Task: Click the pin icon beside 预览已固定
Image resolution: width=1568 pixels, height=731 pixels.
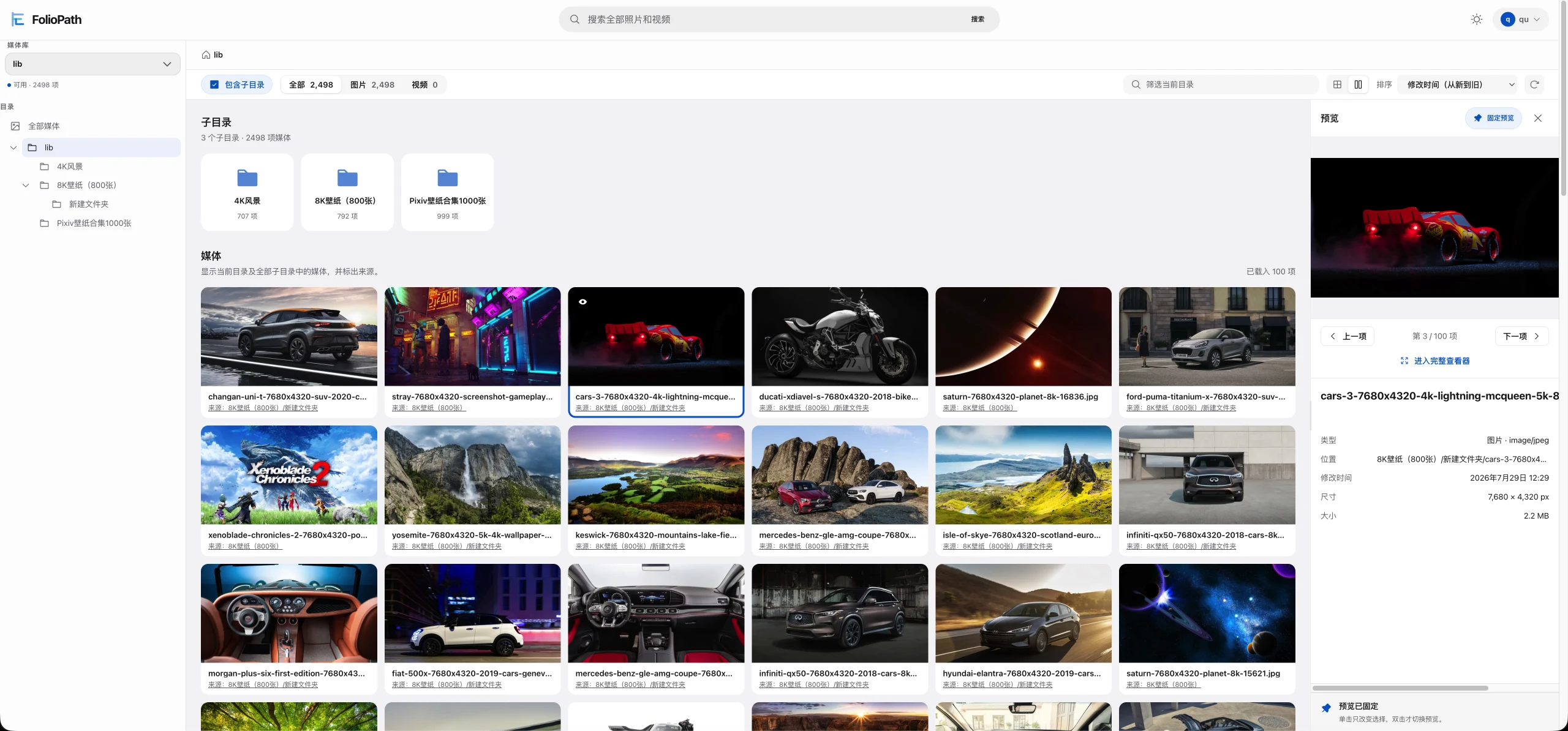Action: pos(1326,708)
